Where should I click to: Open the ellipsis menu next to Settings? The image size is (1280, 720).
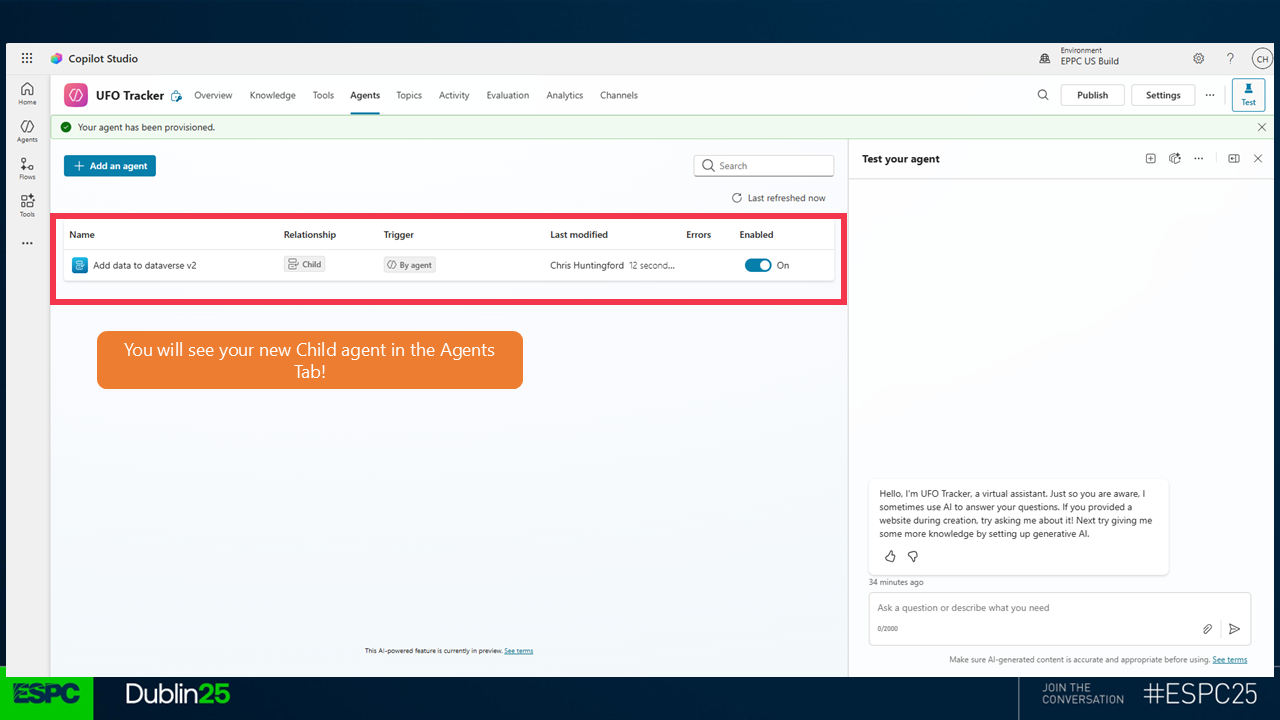tap(1210, 95)
